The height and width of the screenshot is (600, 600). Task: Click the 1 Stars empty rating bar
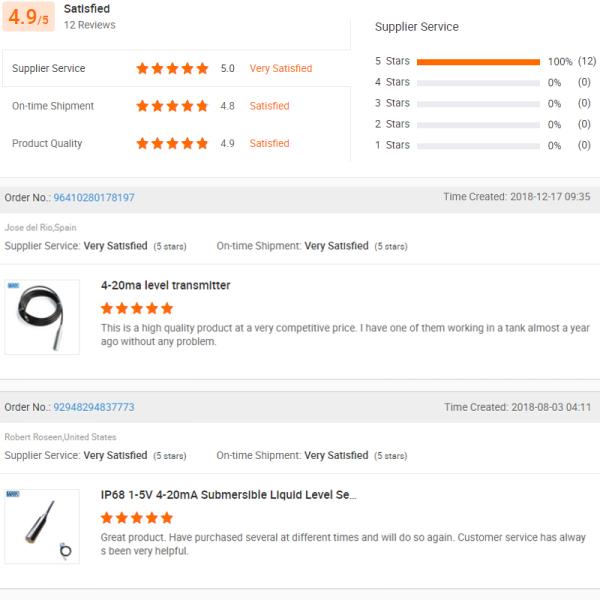tap(478, 146)
